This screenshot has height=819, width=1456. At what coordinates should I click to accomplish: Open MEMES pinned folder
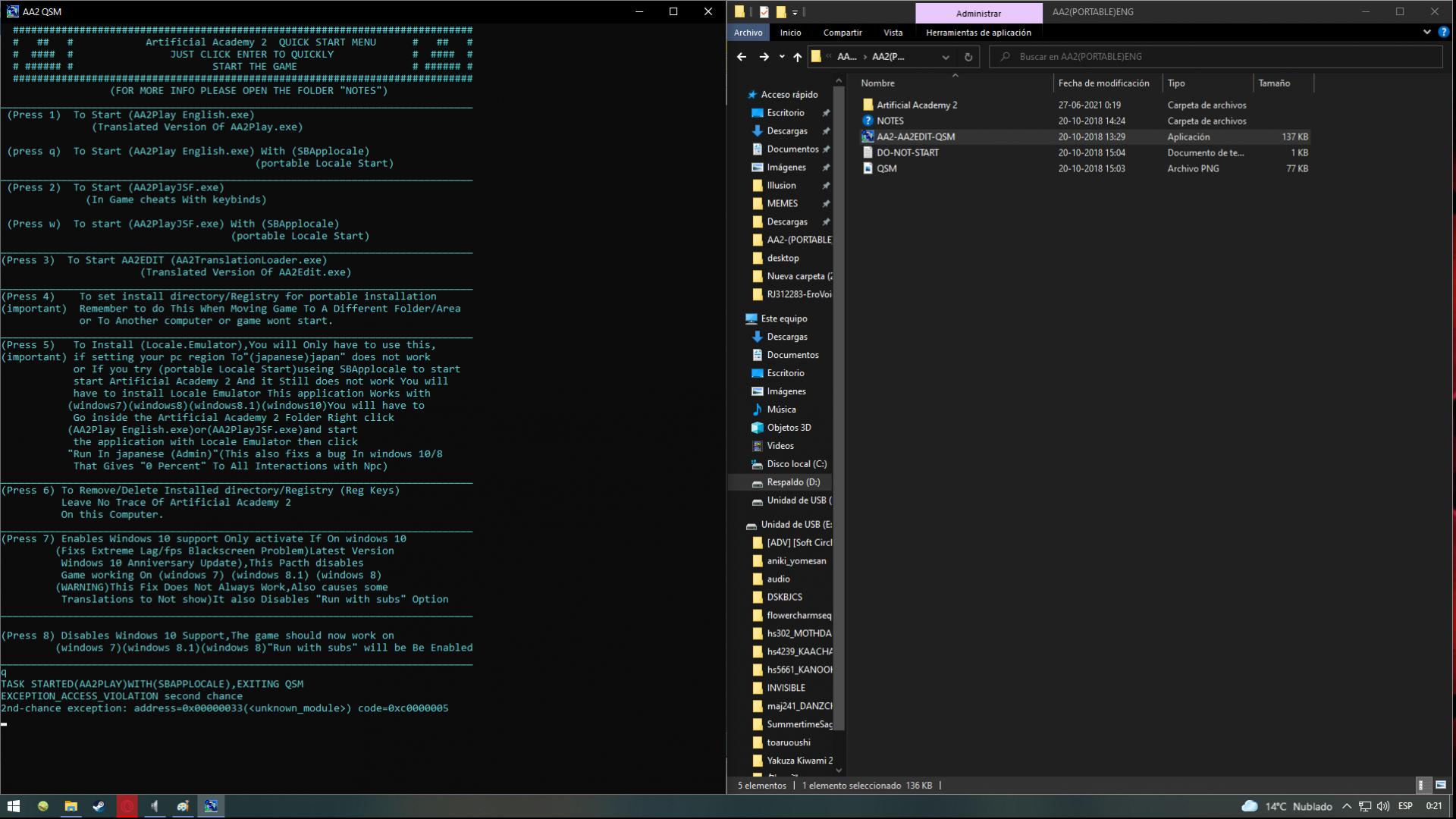[782, 204]
